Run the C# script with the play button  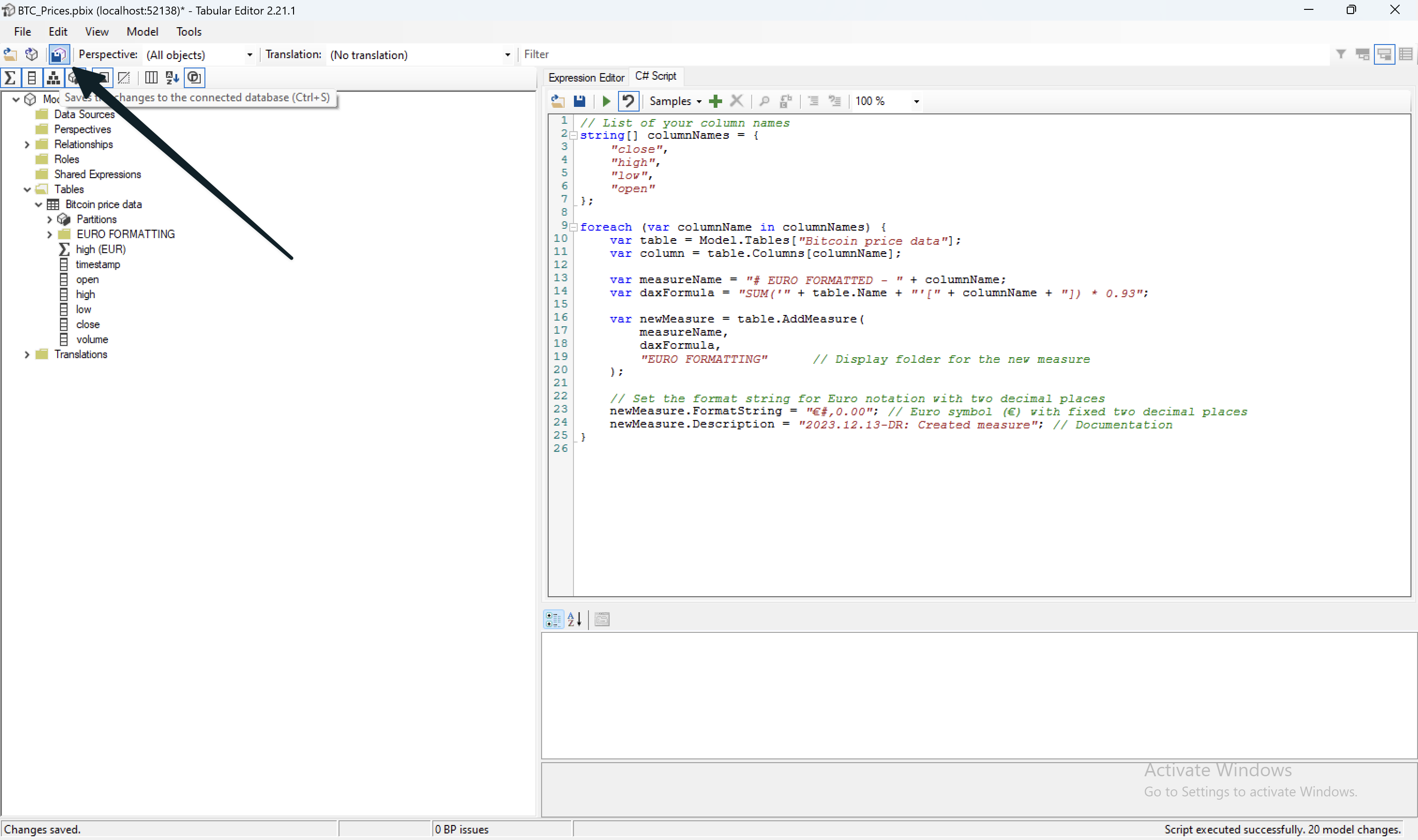[x=606, y=101]
